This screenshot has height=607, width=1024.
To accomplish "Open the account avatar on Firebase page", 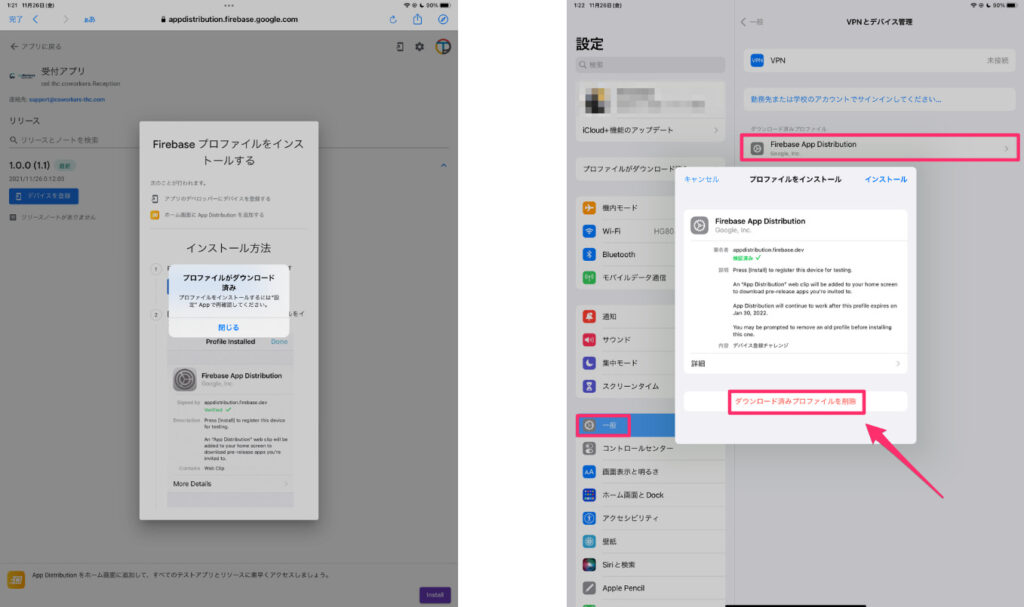I will tap(443, 46).
